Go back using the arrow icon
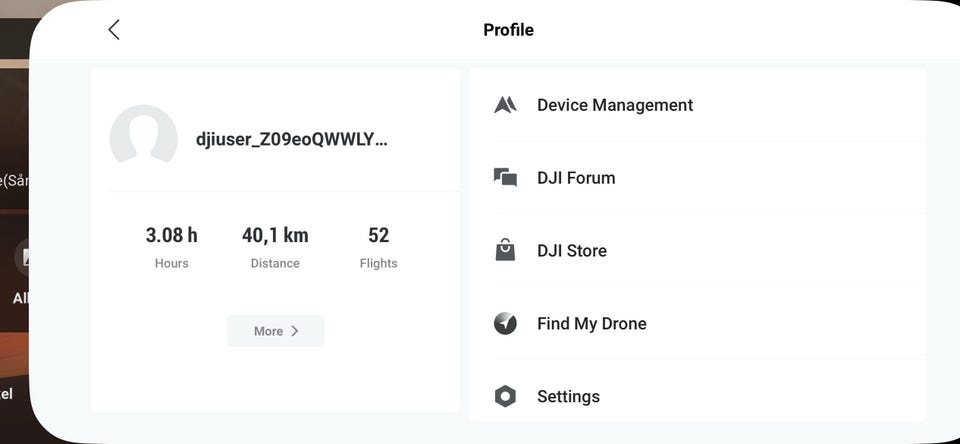960x444 pixels. click(x=114, y=29)
